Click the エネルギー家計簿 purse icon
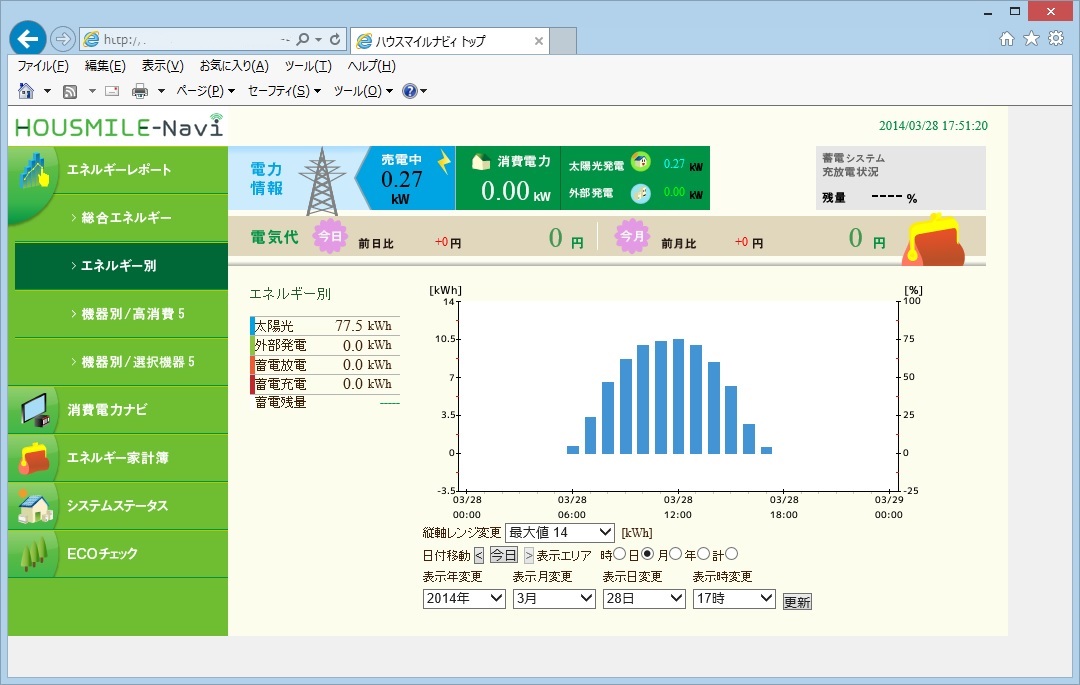The image size is (1080, 685). (34, 458)
